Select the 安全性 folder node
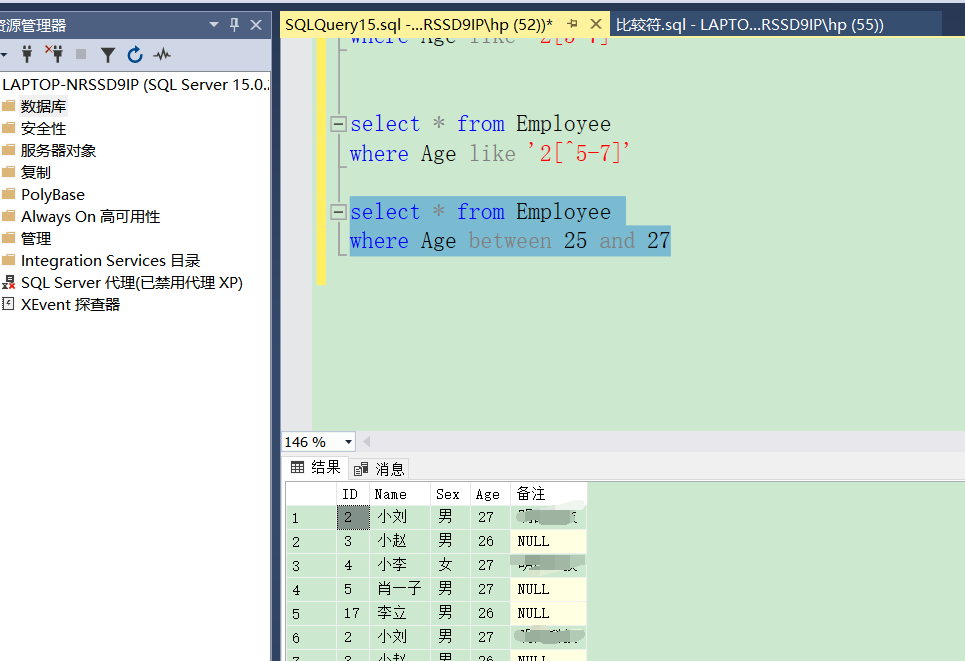965x661 pixels. (43, 129)
